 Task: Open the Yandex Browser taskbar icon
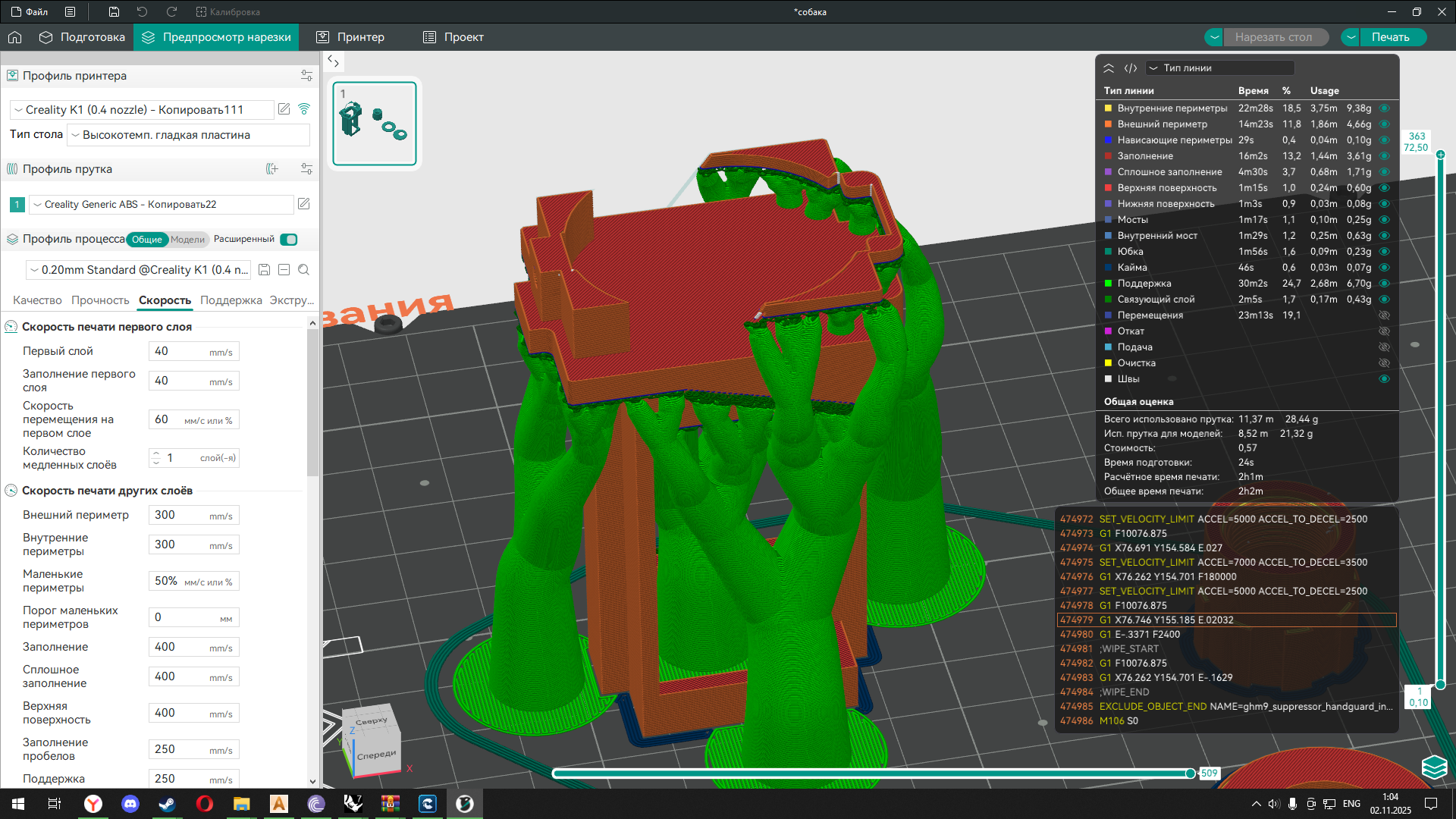point(93,804)
